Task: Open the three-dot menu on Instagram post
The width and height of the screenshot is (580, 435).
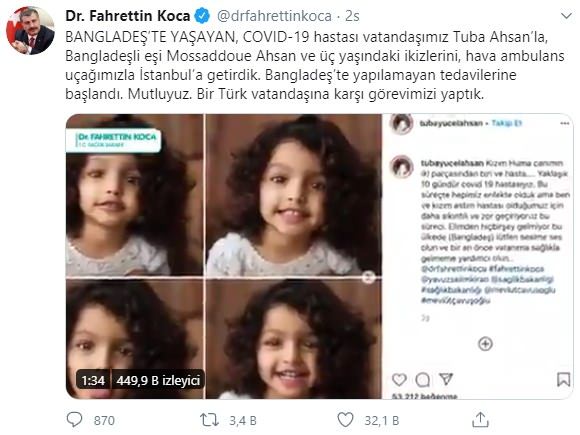Action: click(565, 124)
